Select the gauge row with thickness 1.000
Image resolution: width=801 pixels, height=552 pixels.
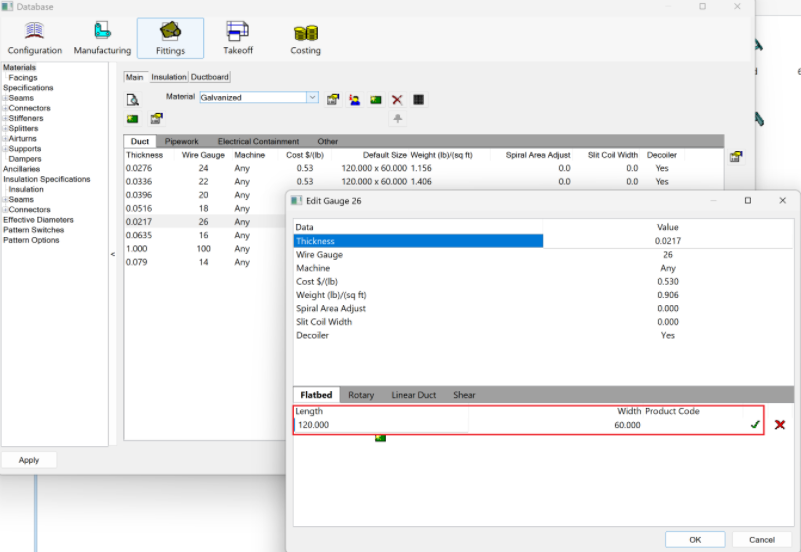[x=204, y=249]
